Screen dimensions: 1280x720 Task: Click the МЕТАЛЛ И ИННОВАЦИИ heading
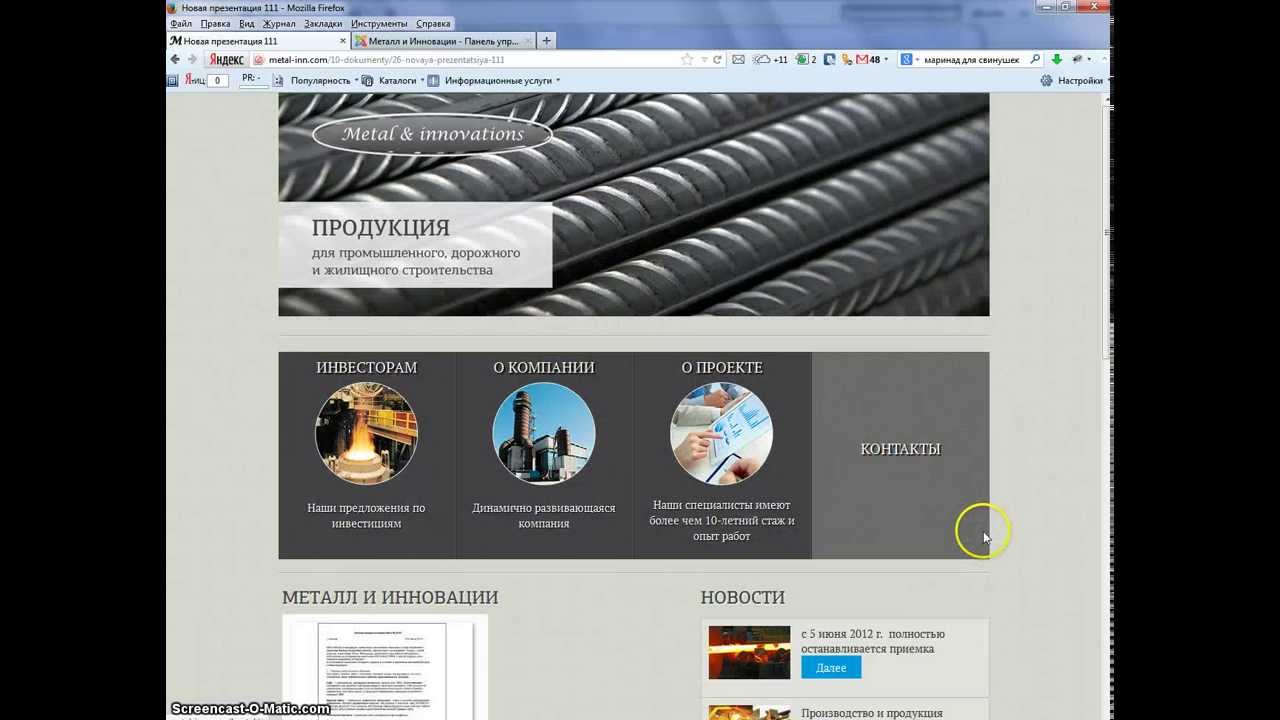click(x=390, y=598)
